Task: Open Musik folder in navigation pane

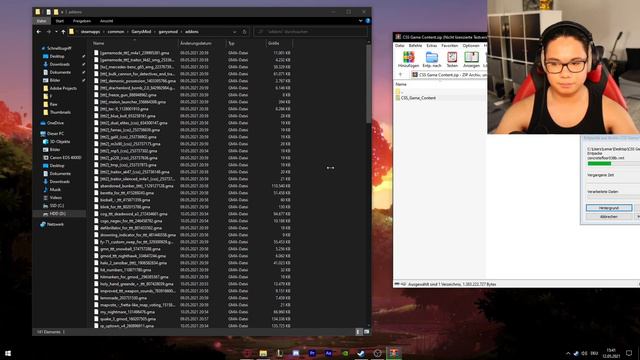Action: click(55, 189)
